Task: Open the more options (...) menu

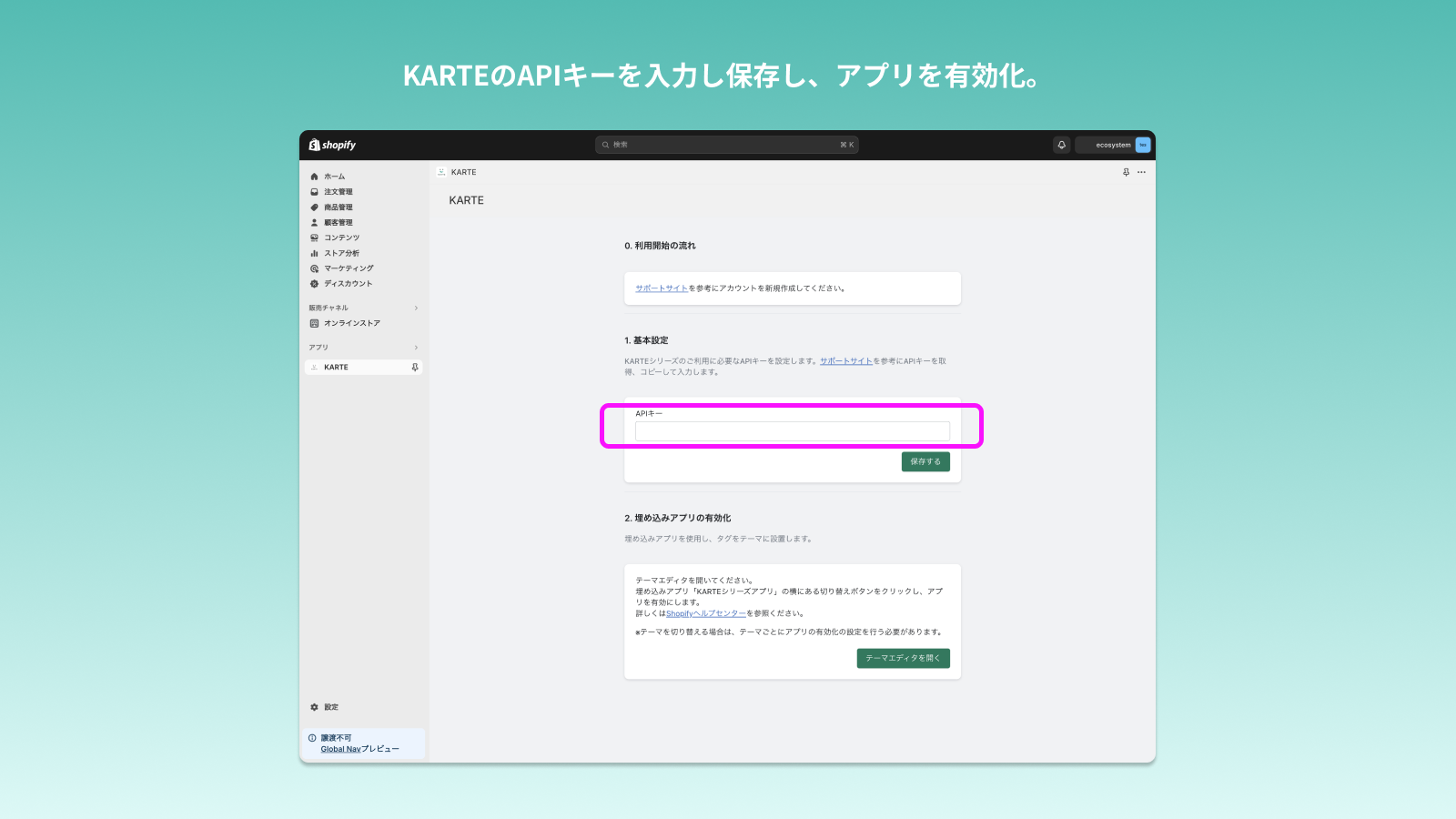Action: pos(1141,172)
